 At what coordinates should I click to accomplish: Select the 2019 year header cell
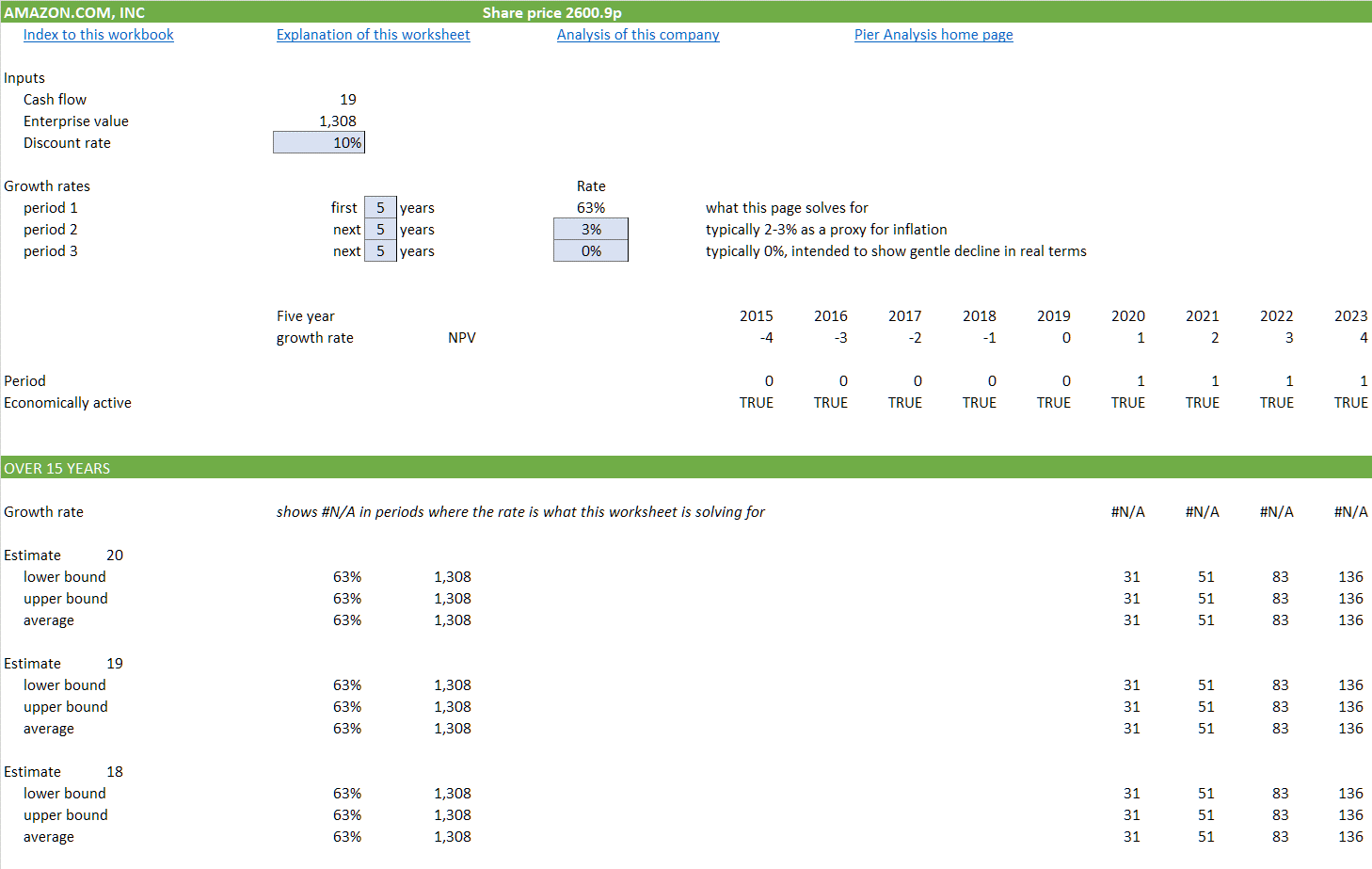1054,315
